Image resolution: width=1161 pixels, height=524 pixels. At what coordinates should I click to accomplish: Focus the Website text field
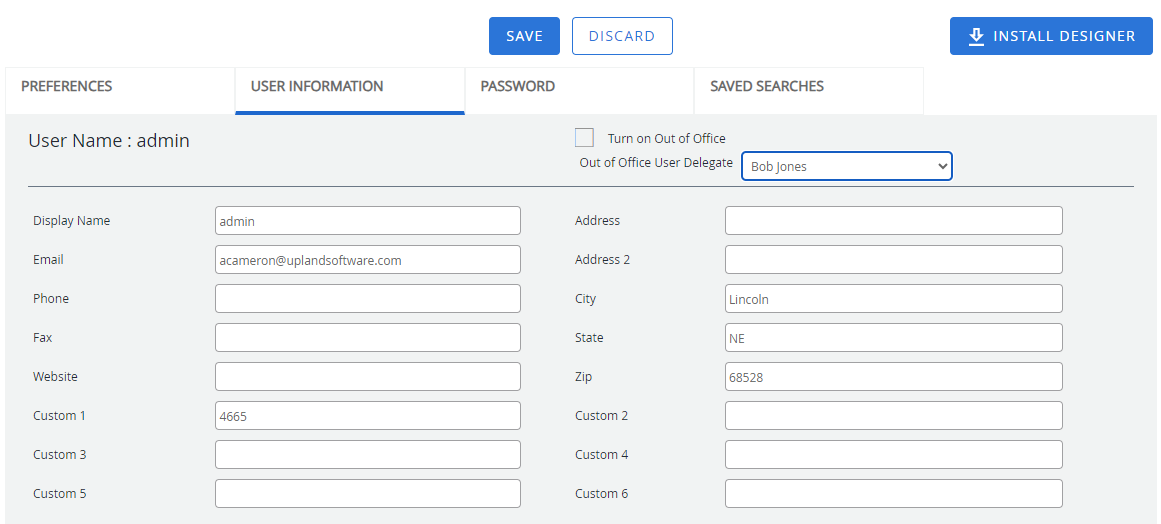[x=367, y=377]
